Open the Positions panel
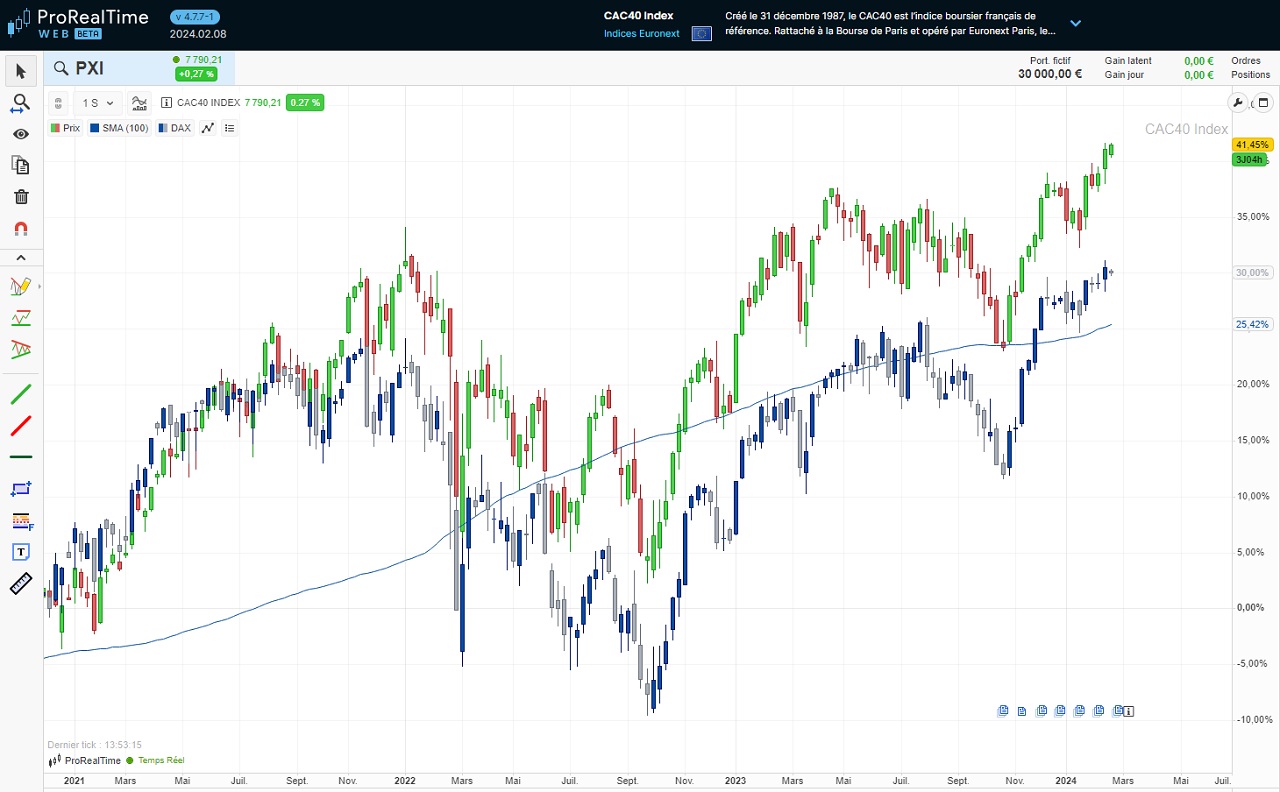This screenshot has width=1280, height=792. click(x=1251, y=75)
